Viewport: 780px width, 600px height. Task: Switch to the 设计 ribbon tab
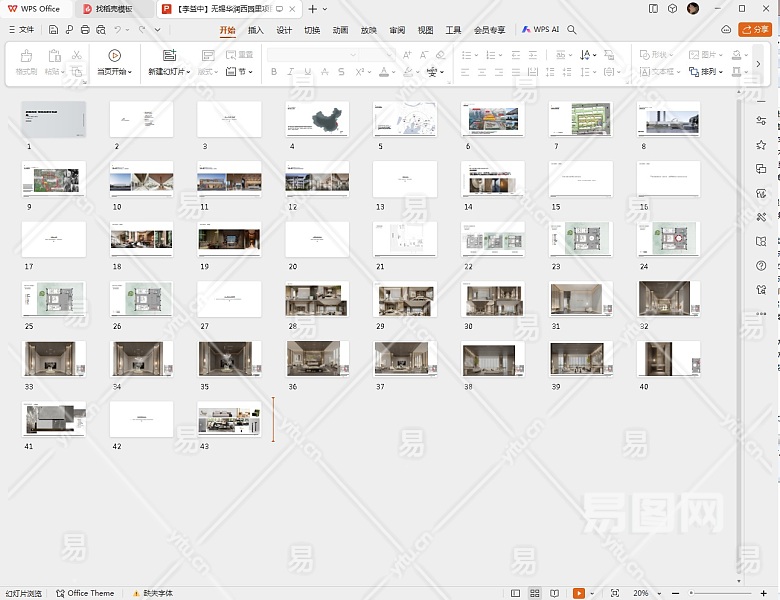284,30
